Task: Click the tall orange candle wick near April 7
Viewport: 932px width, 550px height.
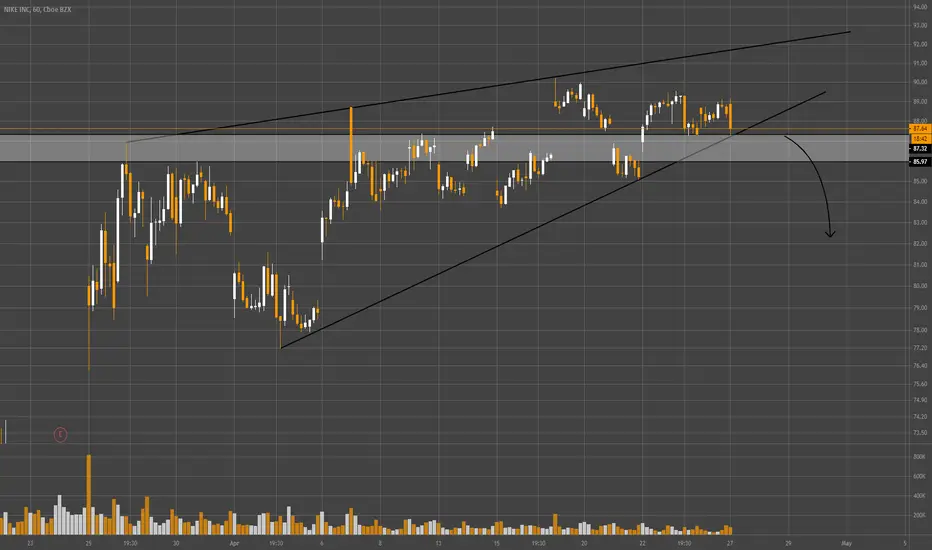Action: click(351, 137)
